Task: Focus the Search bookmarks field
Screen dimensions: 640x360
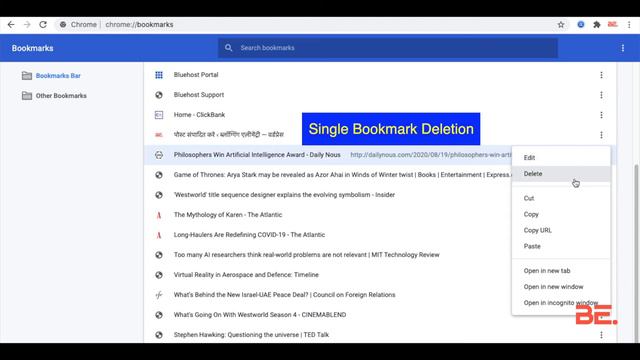Action: pyautogui.click(x=388, y=48)
